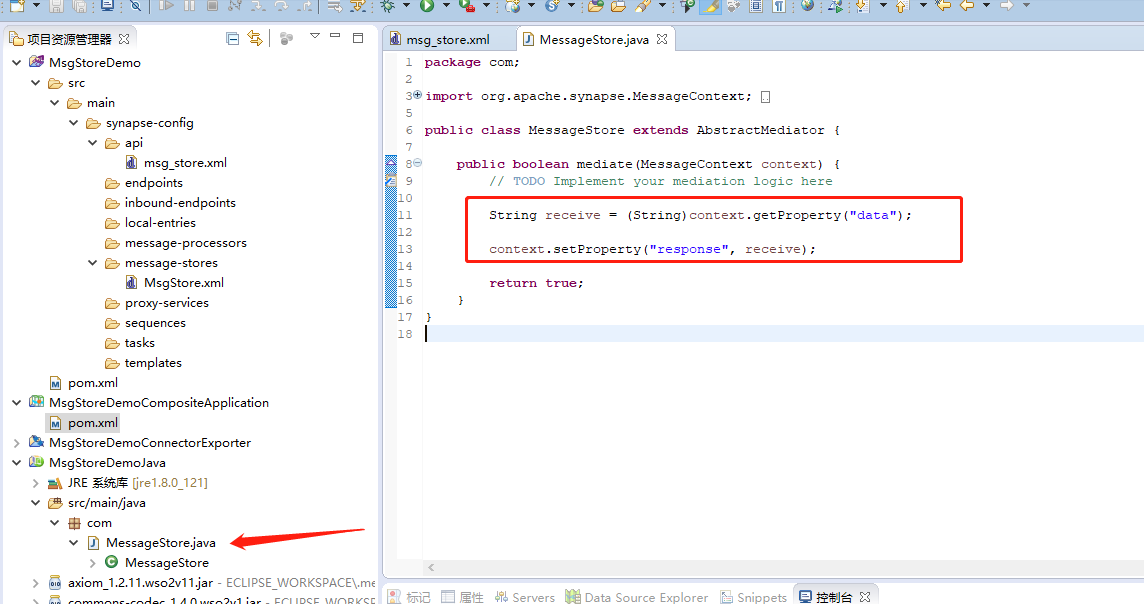Viewport: 1144px width, 604px height.
Task: Open the Debug configurations dropdown arrow
Action: 406,5
